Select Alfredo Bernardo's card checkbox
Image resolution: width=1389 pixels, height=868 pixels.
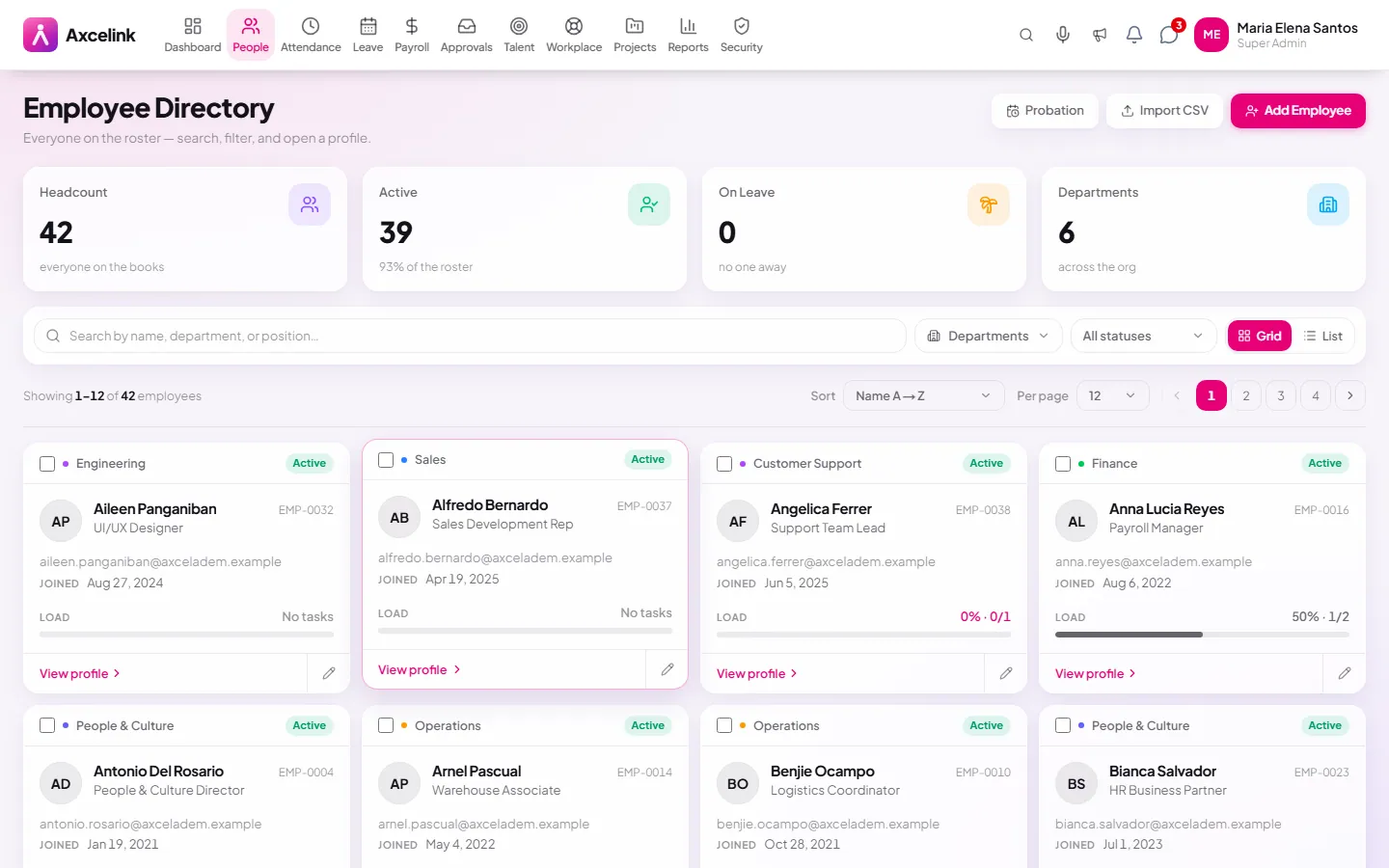(x=386, y=460)
